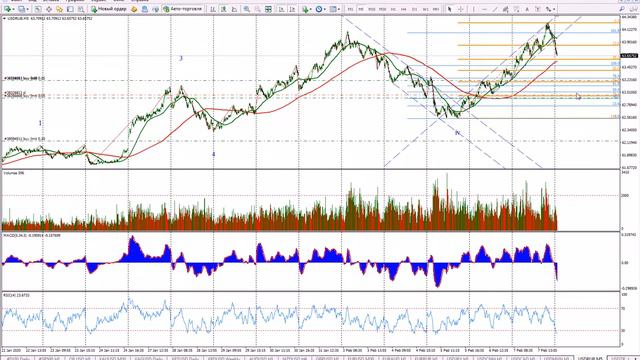Click the Новый ордер button
640x360 pixels.
(109, 9)
